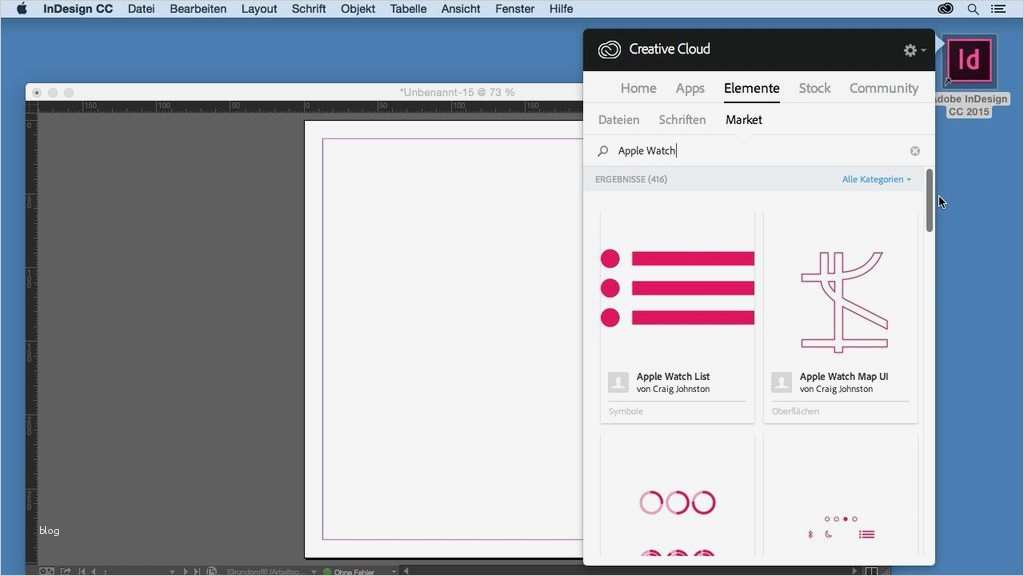
Task: Select the Market sub-tab
Action: [743, 120]
